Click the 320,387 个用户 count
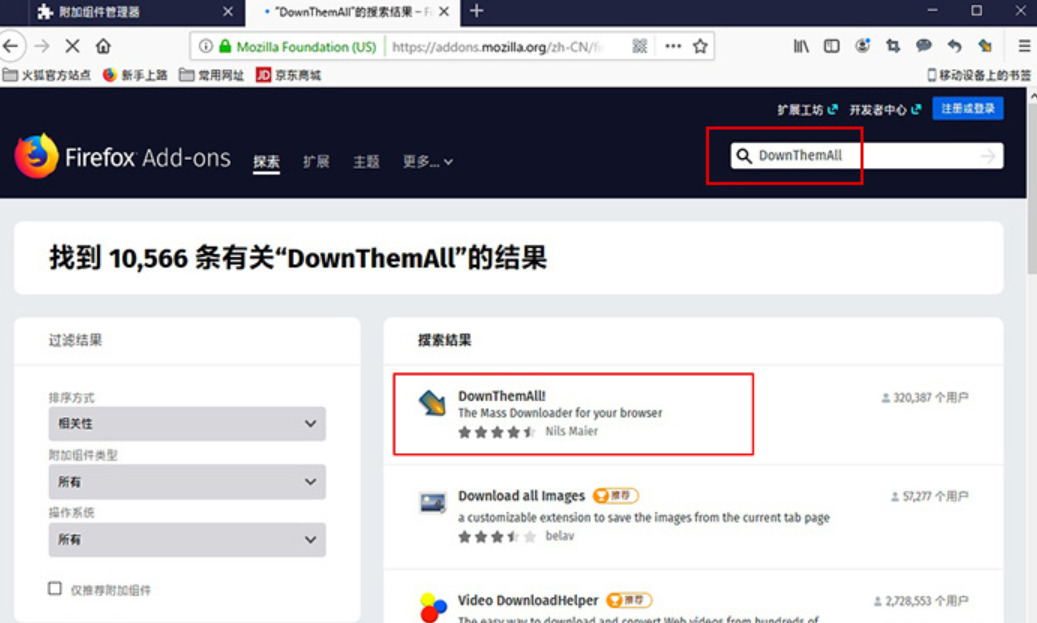Screen dimensions: 1037x623 (x=925, y=397)
